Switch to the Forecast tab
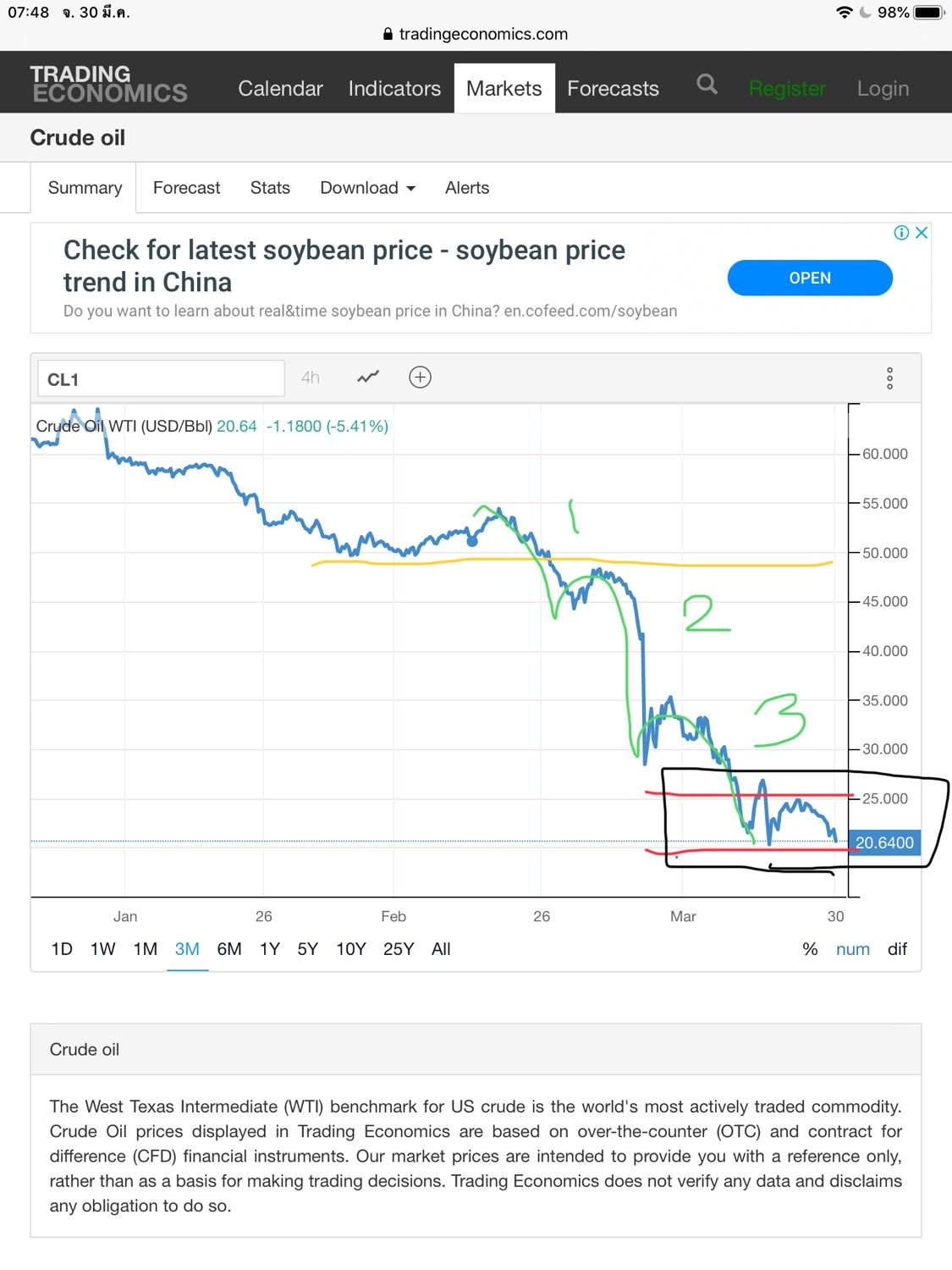This screenshot has height=1270, width=952. [x=186, y=188]
